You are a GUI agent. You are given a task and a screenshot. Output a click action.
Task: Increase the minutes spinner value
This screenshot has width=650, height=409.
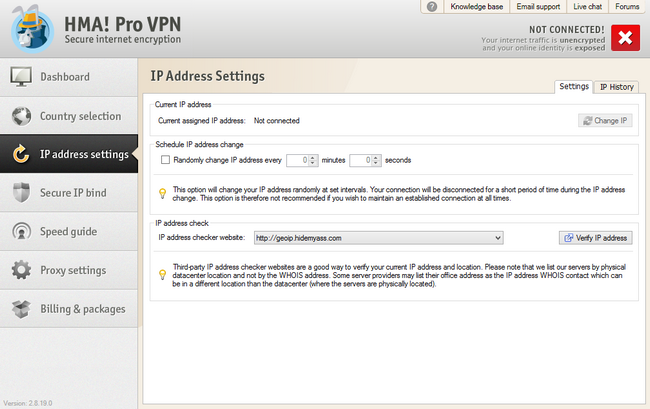tap(313, 157)
